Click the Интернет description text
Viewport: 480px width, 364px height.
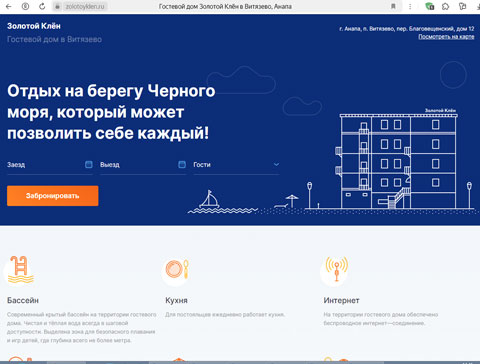point(381,319)
